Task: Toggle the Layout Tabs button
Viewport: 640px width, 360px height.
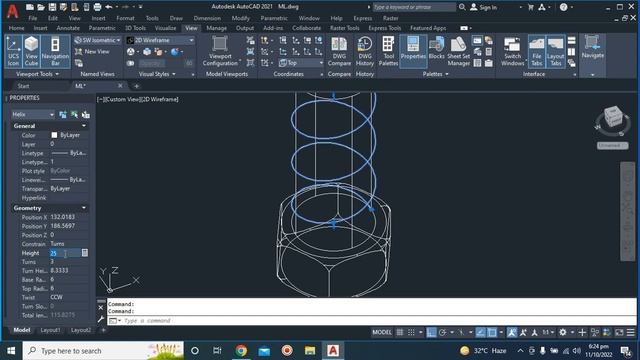Action: click(556, 51)
